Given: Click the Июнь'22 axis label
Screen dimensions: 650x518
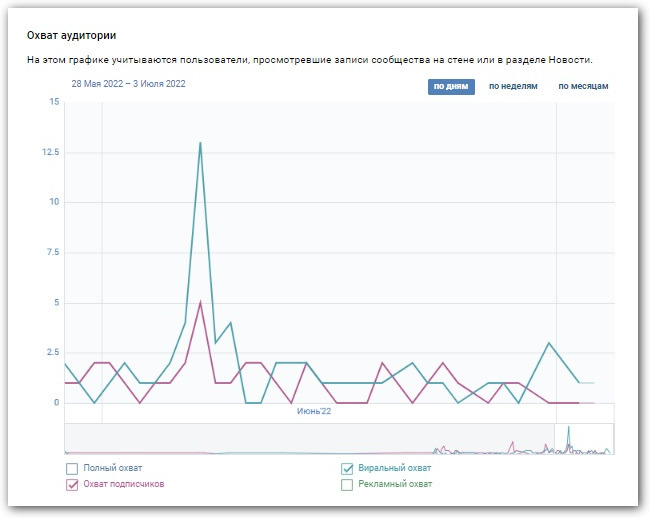Looking at the screenshot, I should click(x=313, y=410).
